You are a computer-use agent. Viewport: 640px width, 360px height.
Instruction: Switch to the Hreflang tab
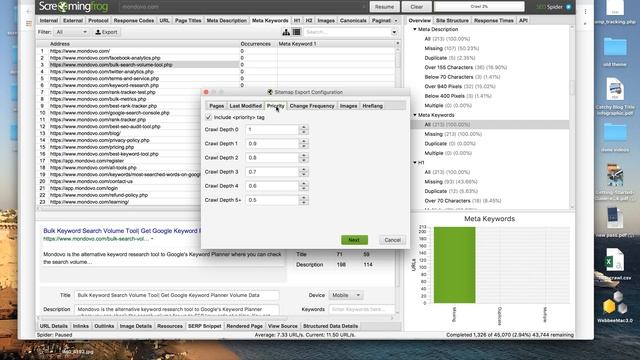pos(373,106)
